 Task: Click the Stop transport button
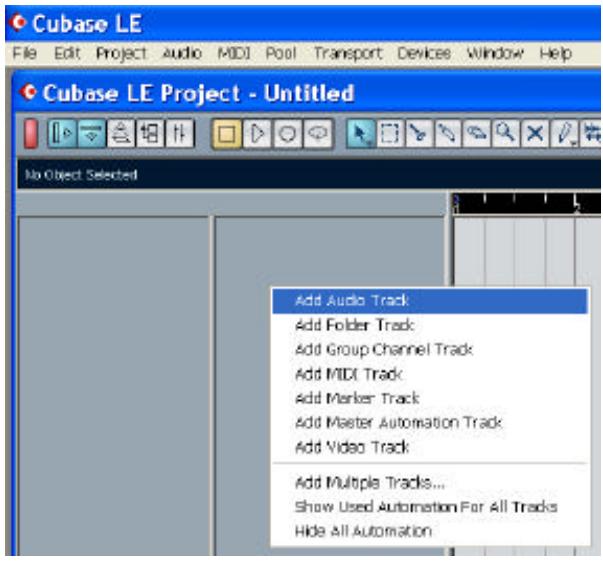point(227,134)
